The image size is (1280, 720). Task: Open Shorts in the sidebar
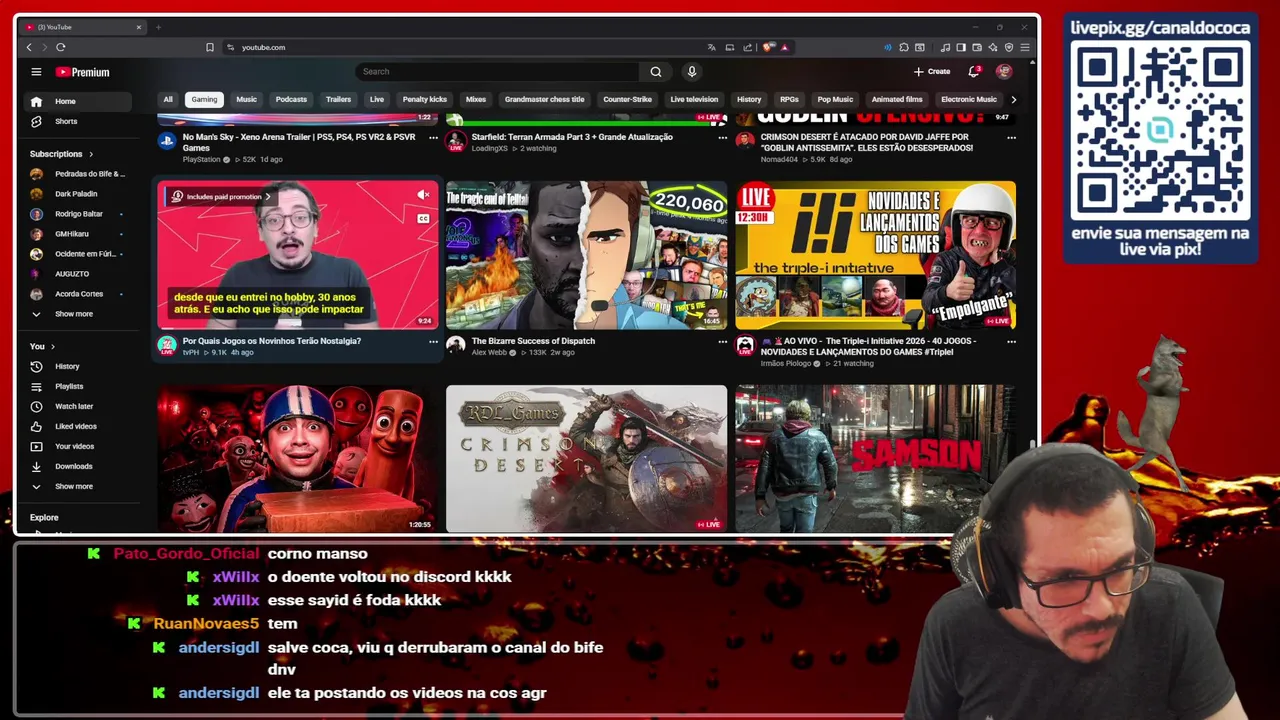(x=78, y=121)
